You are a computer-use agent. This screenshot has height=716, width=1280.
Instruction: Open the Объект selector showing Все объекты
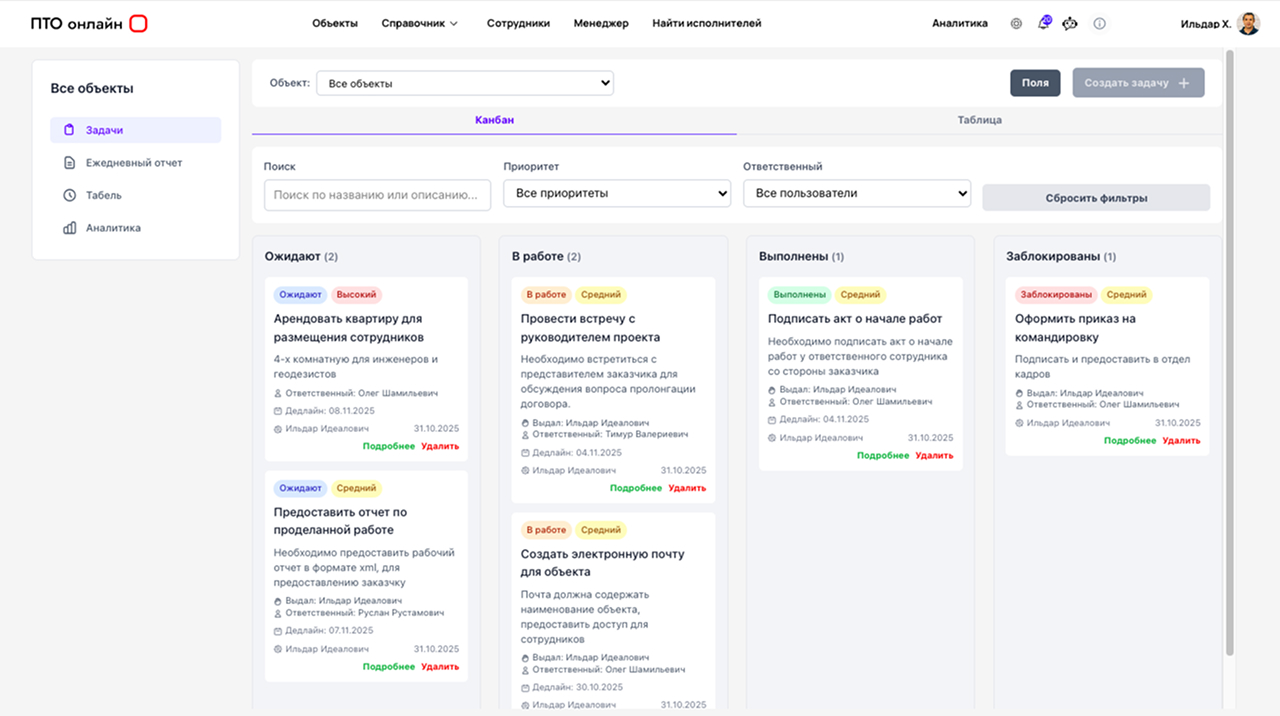coord(464,83)
